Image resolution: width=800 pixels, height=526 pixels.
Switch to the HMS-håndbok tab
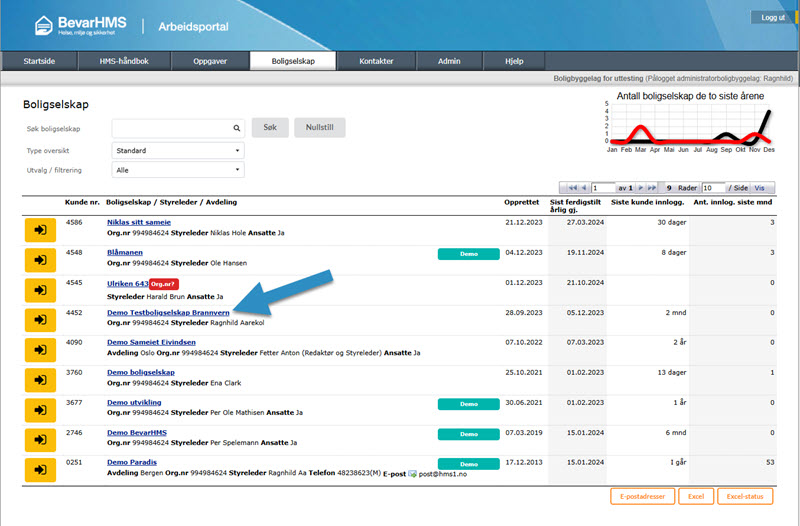pyautogui.click(x=124, y=61)
